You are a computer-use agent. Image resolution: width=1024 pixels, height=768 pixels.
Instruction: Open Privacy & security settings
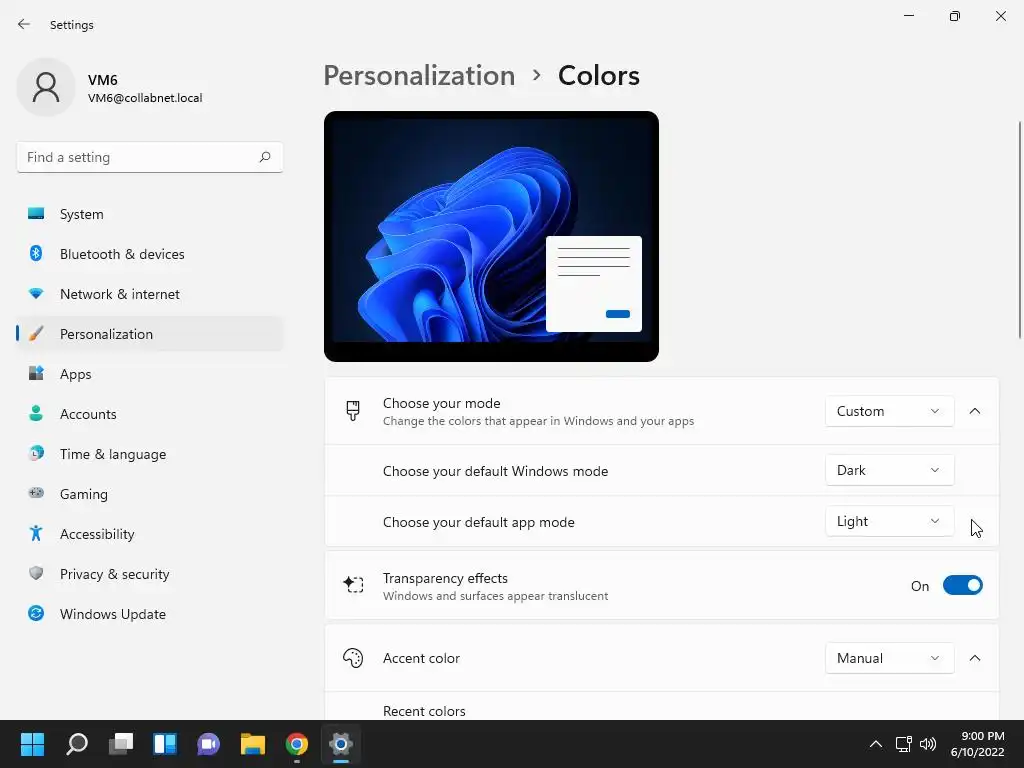[150, 573]
